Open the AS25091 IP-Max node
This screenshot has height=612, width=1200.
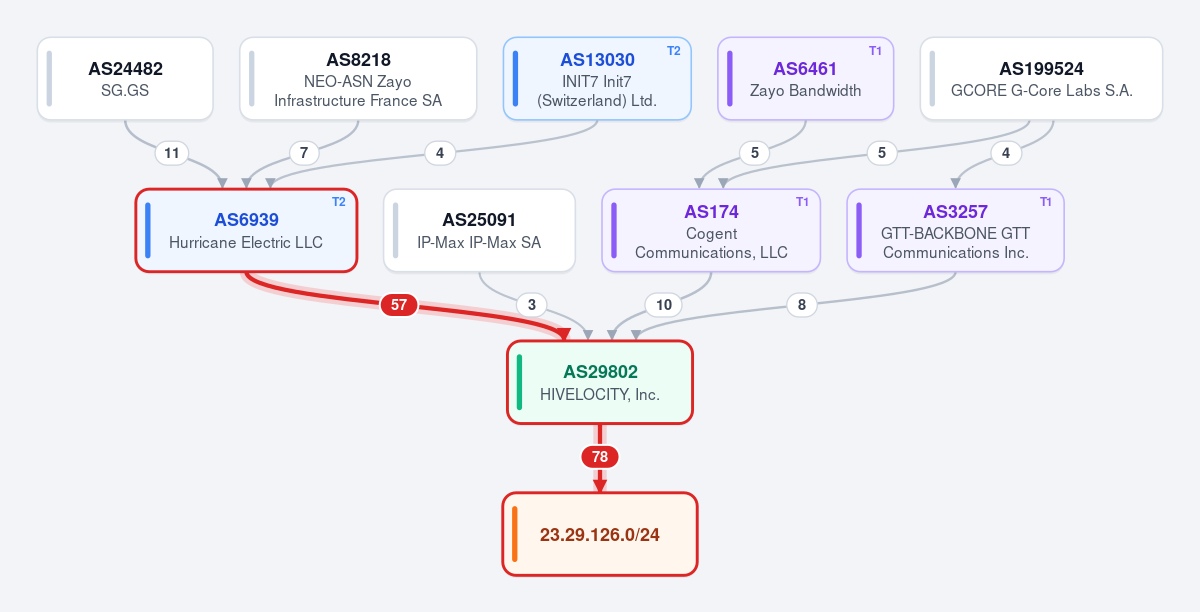479,230
